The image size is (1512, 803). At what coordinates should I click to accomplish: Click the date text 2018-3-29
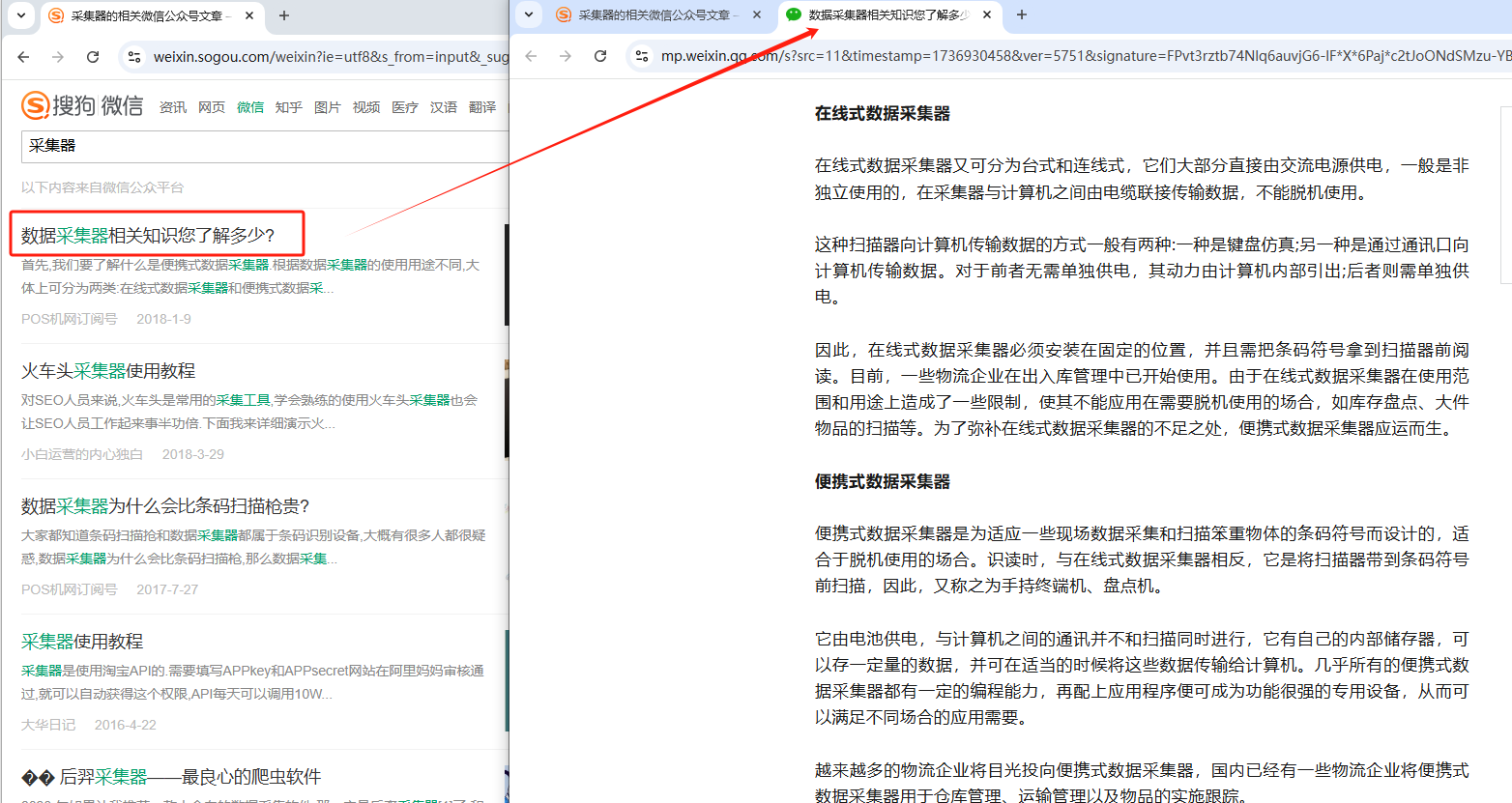coord(193,454)
